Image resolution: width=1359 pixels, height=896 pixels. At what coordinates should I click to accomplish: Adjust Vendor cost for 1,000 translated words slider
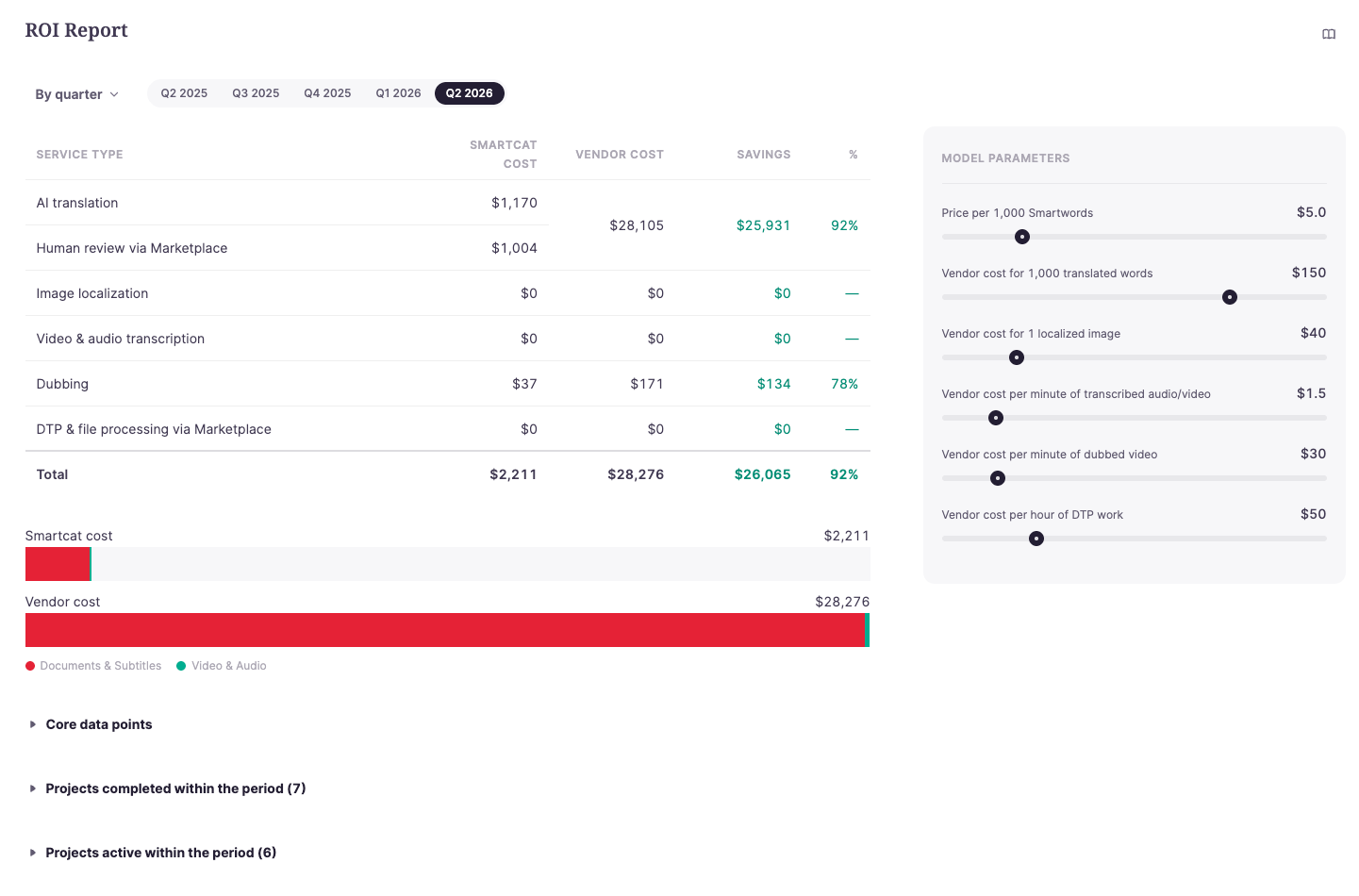click(1230, 297)
